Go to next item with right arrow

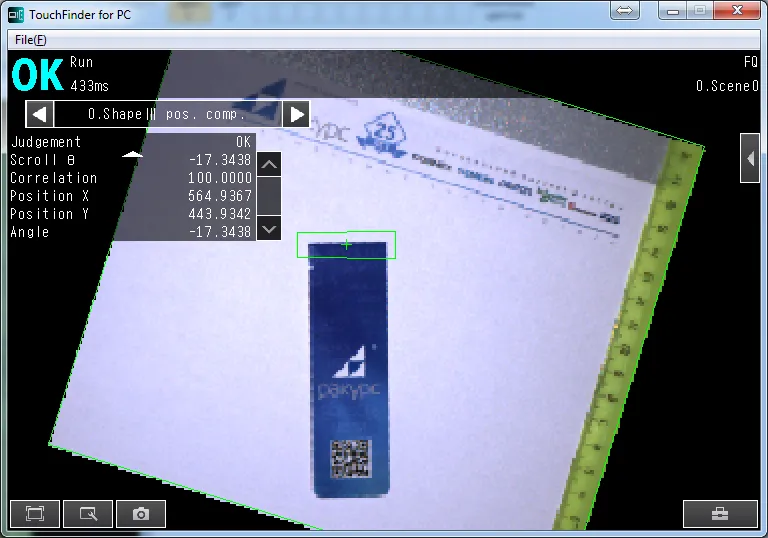point(296,113)
